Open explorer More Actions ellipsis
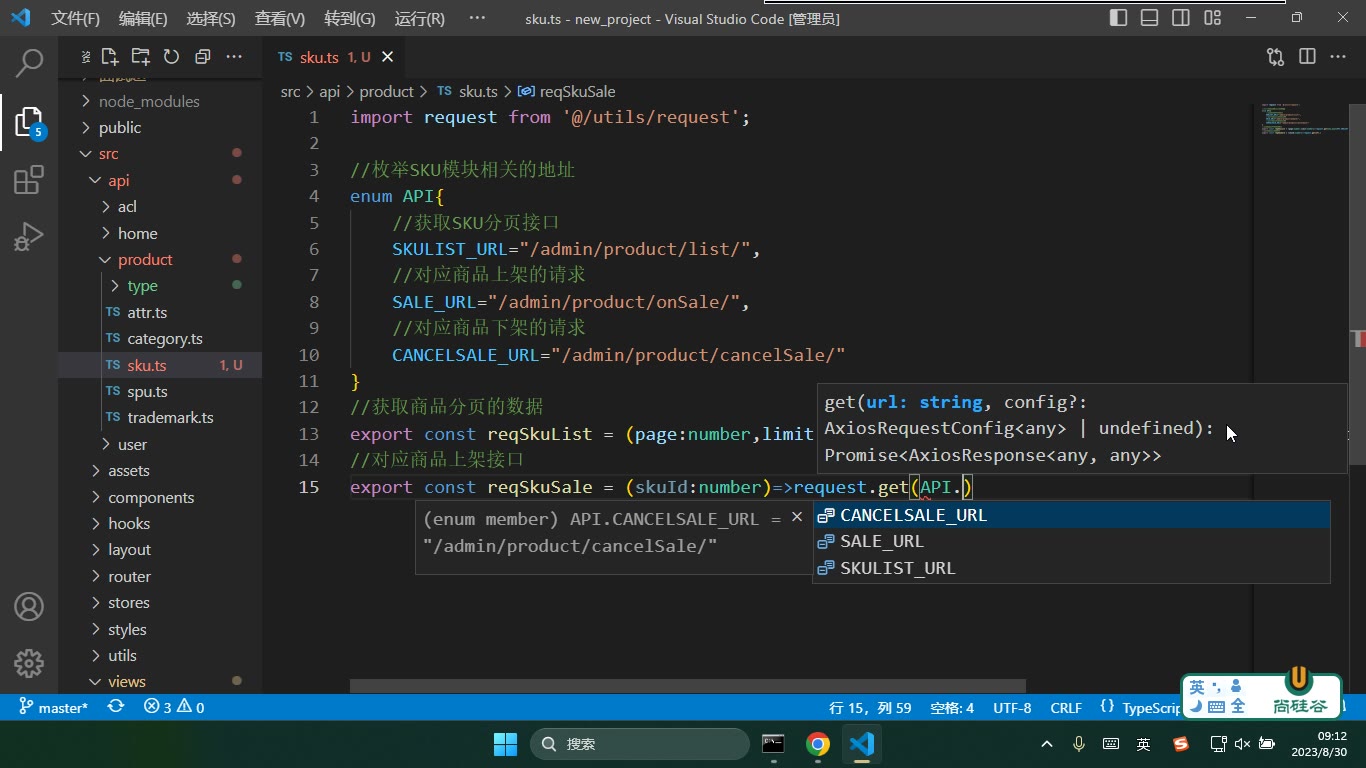This screenshot has height=768, width=1366. [x=234, y=57]
